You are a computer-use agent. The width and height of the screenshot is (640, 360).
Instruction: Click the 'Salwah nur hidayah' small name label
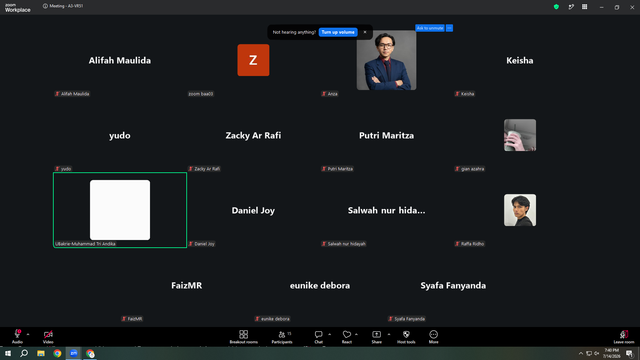347,244
